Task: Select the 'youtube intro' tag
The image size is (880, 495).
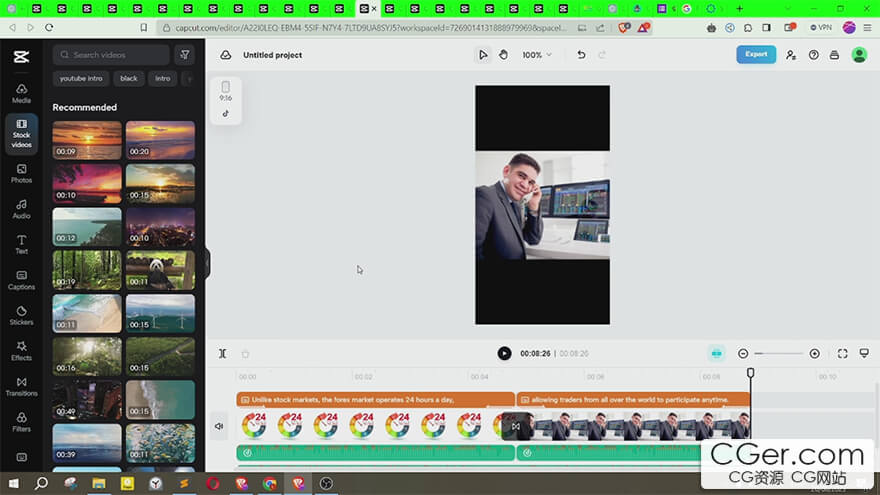Action: pyautogui.click(x=81, y=79)
